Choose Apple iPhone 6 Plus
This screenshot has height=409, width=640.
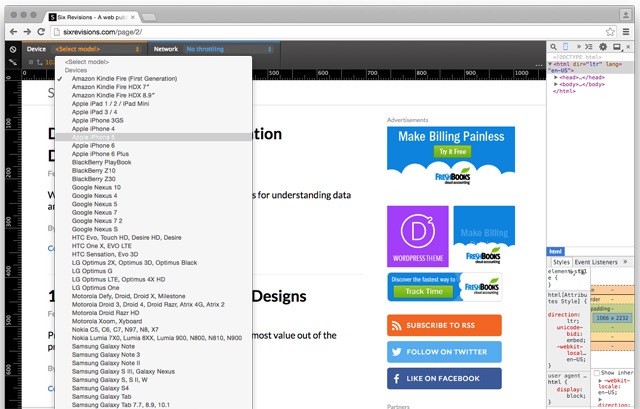[x=153, y=154]
